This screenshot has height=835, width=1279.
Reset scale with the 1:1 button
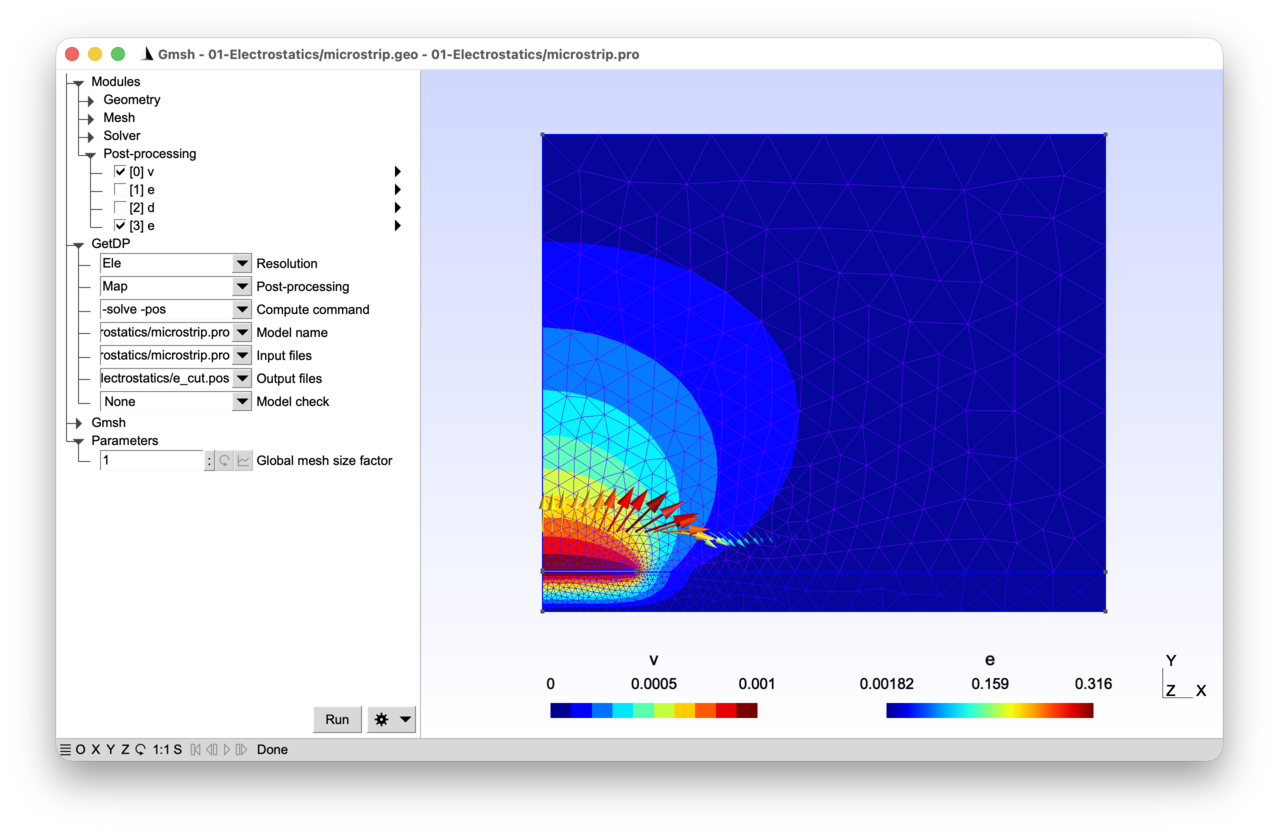point(161,749)
